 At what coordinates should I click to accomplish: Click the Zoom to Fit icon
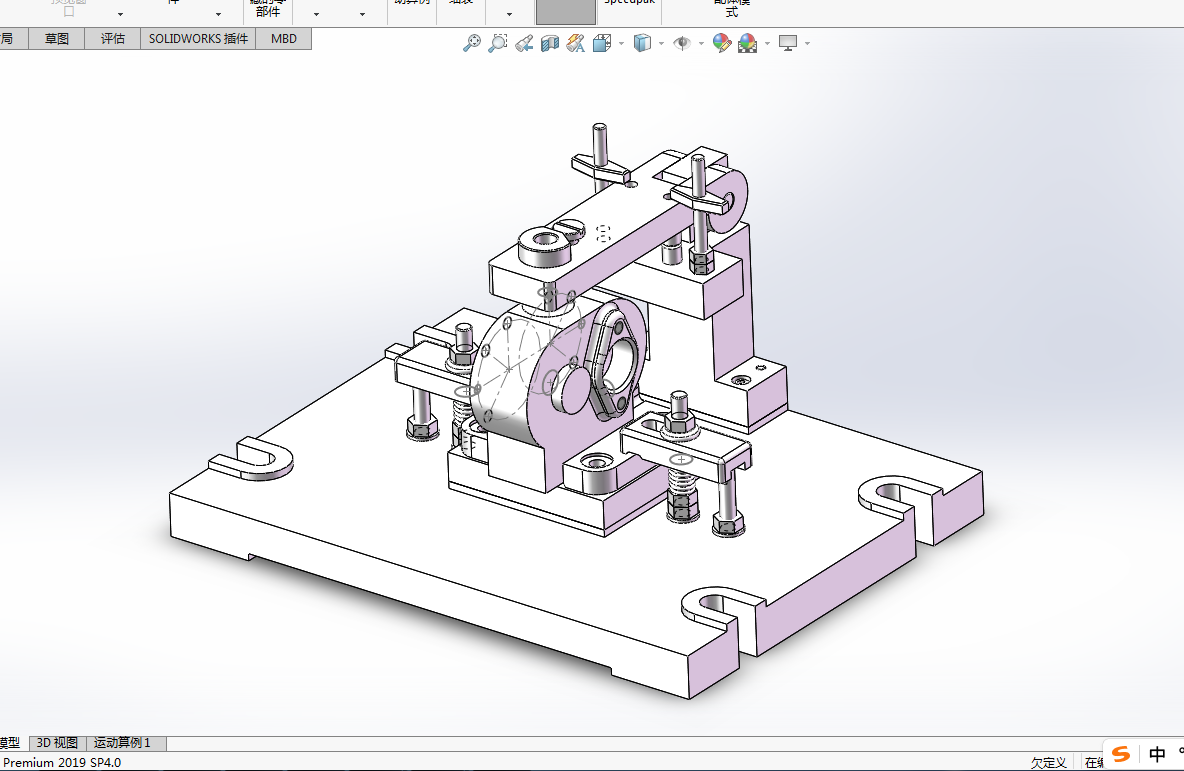point(472,43)
